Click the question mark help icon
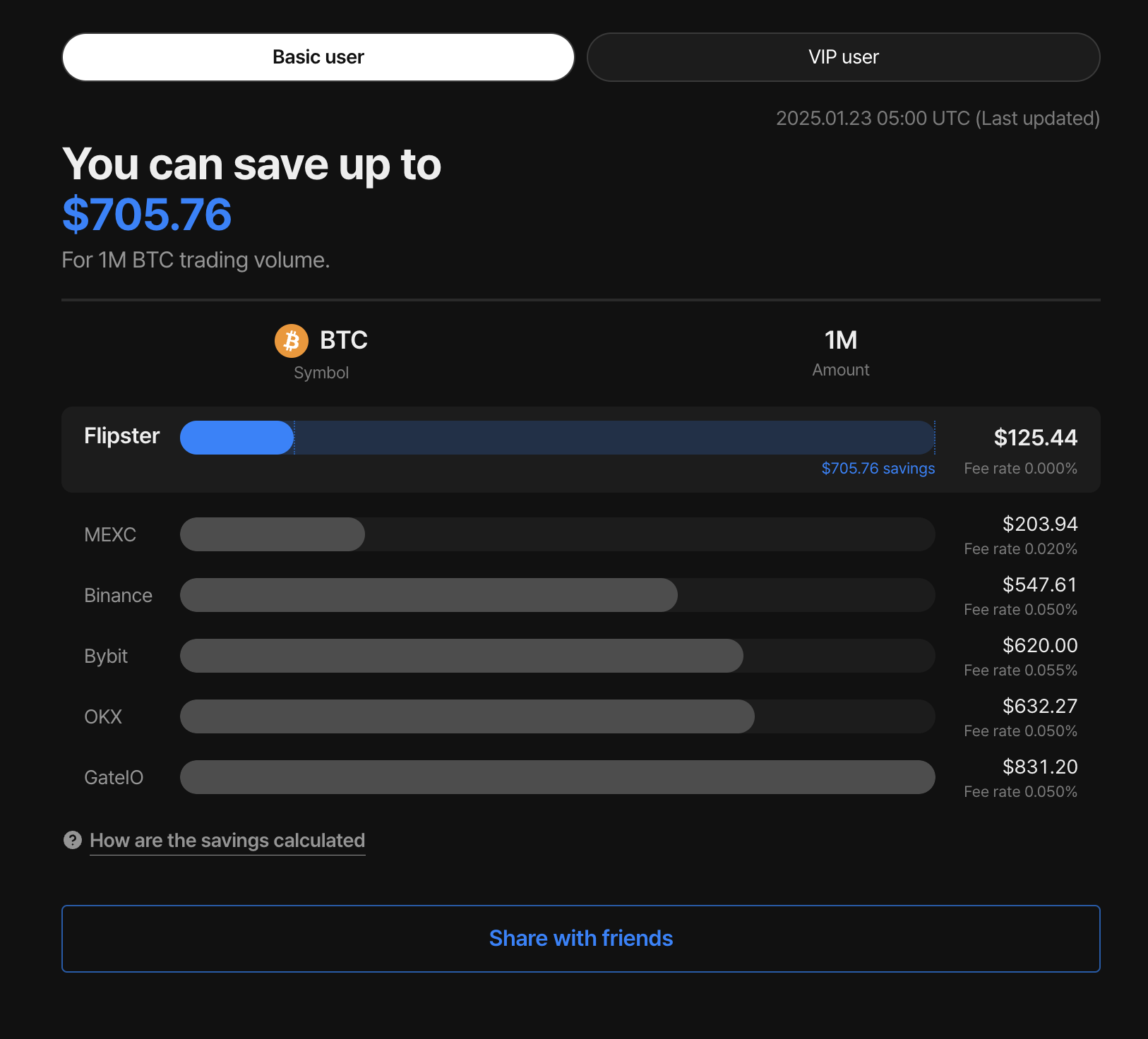The width and height of the screenshot is (1148, 1039). pos(73,840)
